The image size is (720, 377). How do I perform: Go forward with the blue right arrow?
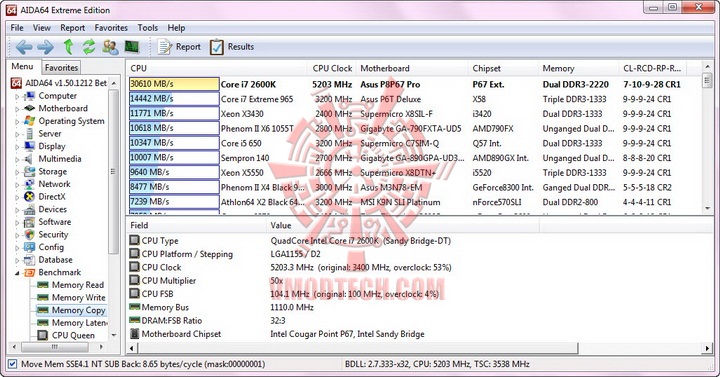click(45, 47)
